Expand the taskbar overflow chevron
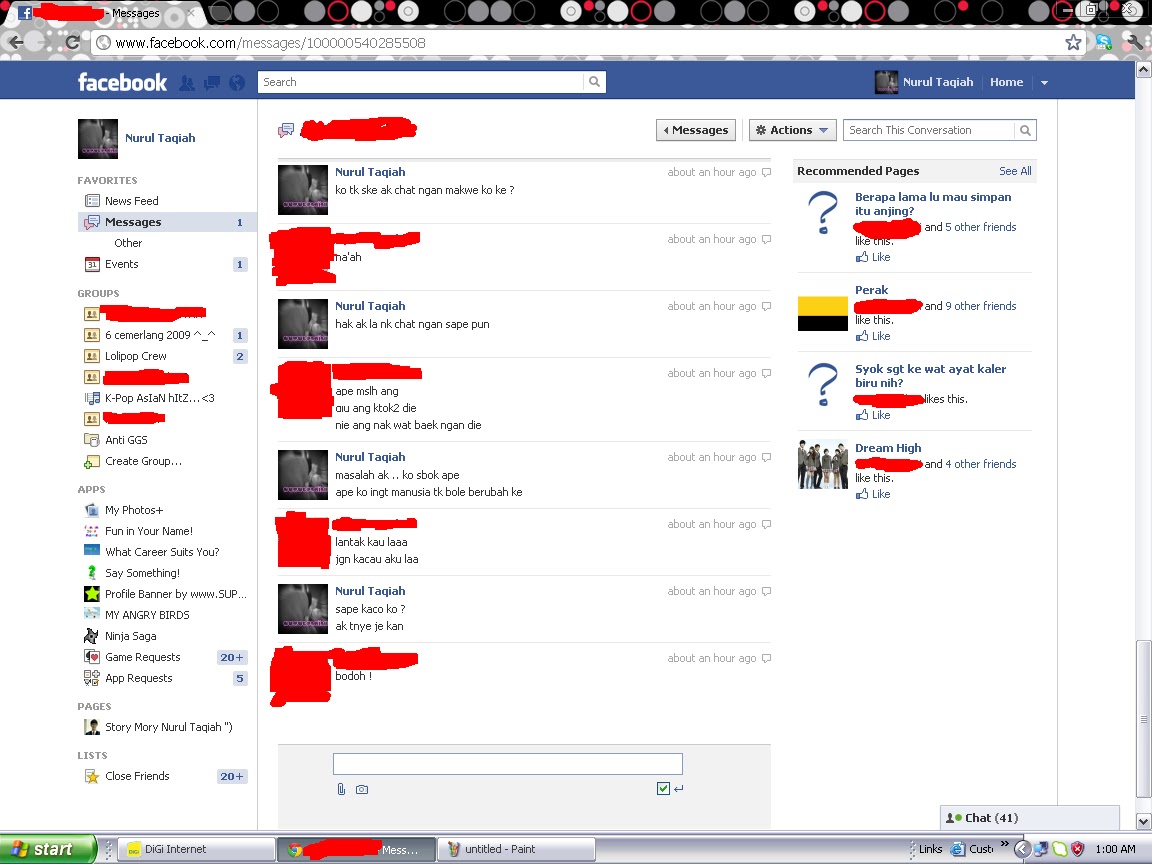The width and height of the screenshot is (1152, 864). [1004, 843]
